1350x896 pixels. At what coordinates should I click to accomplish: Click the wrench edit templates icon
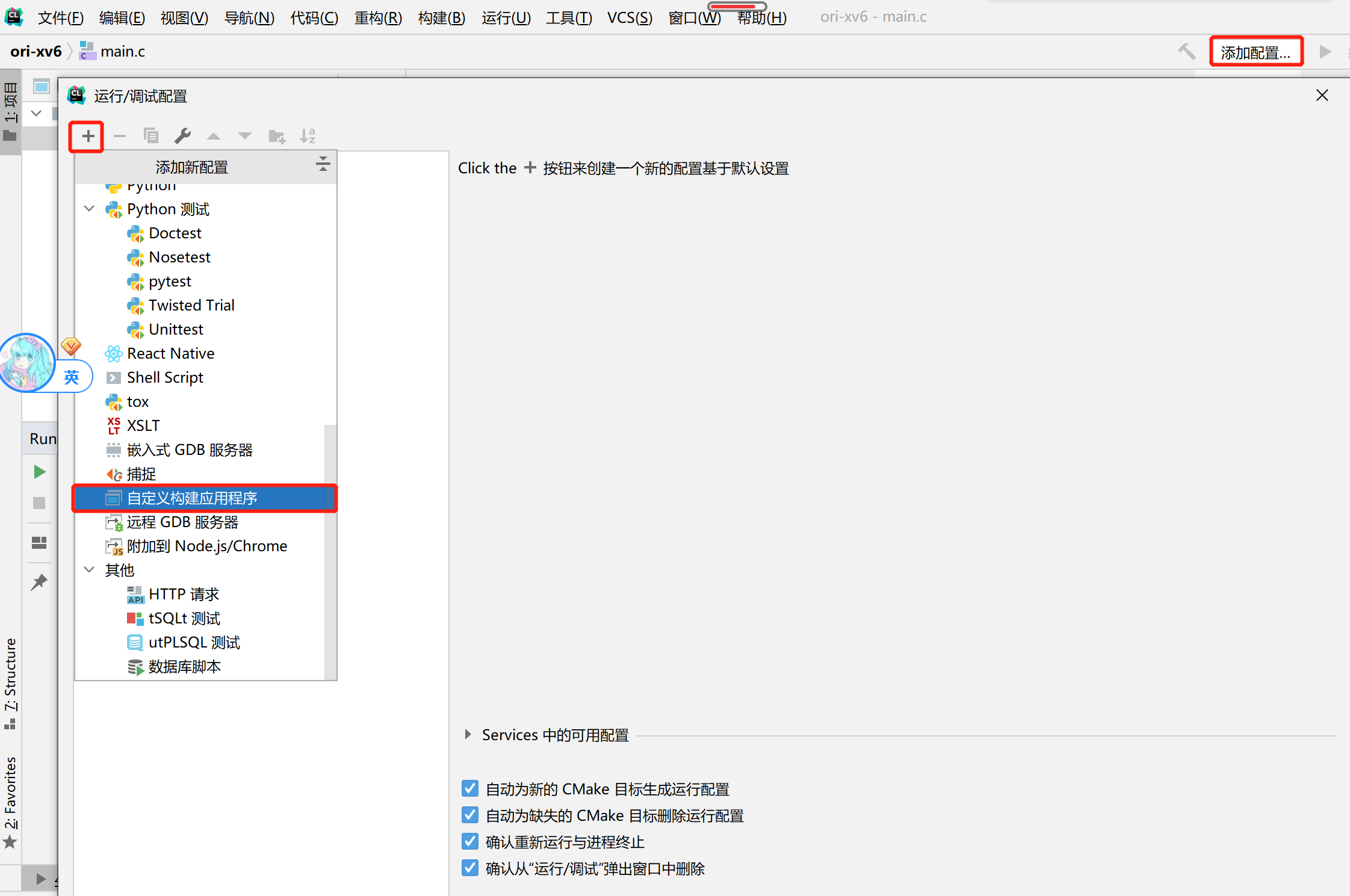[x=182, y=136]
